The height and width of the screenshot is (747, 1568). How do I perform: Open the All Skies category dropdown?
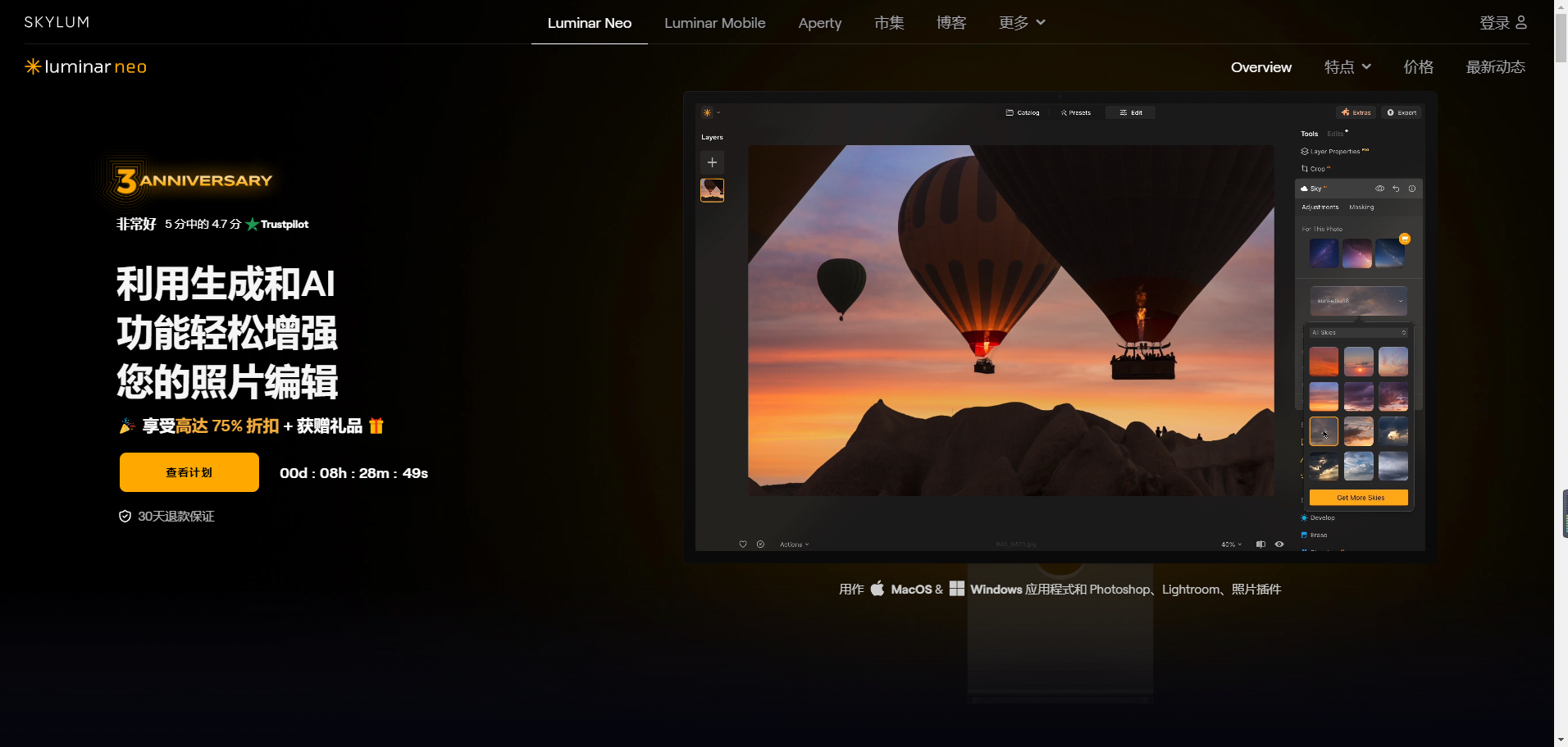coord(1359,333)
